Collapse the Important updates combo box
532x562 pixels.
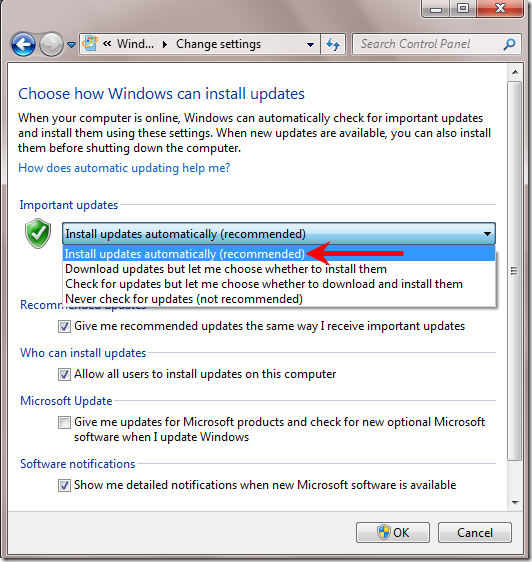point(279,234)
